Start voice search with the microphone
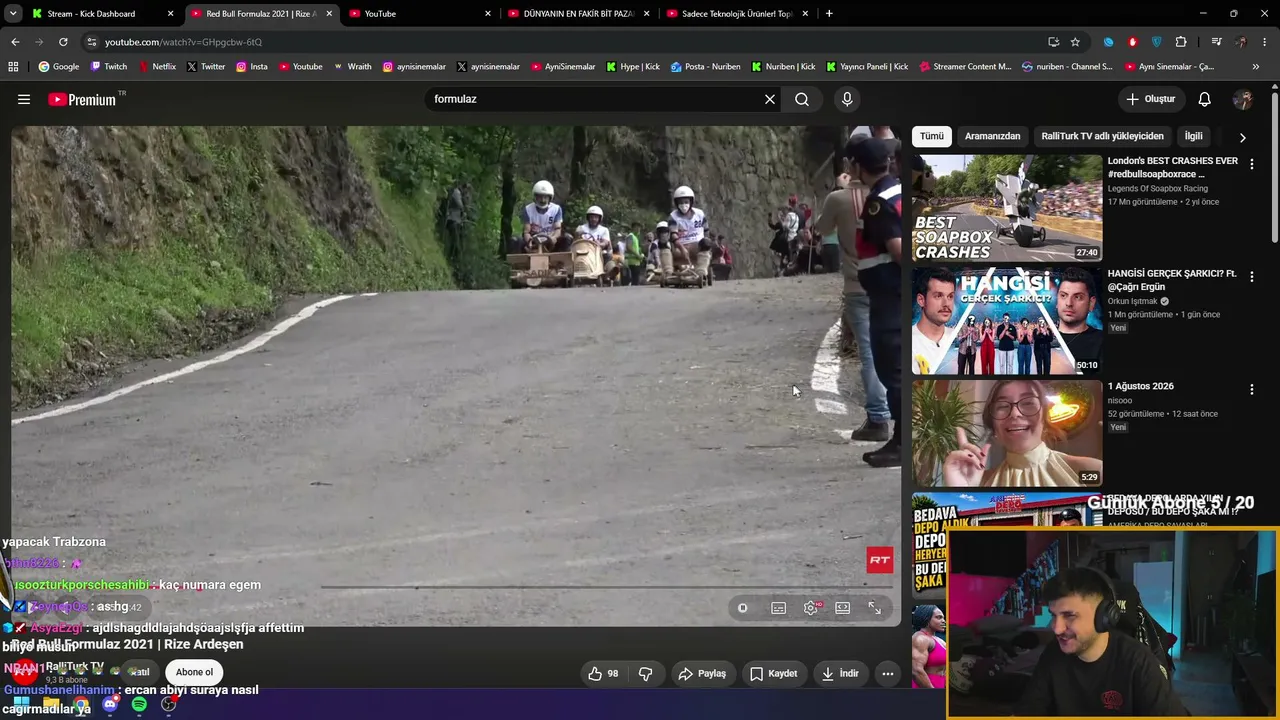This screenshot has width=1280, height=720. pyautogui.click(x=847, y=99)
